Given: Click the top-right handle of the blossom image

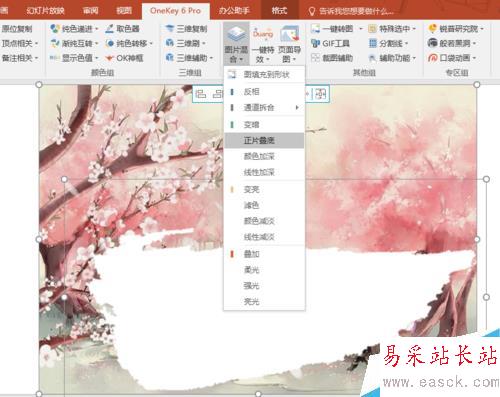Looking at the screenshot, I should 477,85.
